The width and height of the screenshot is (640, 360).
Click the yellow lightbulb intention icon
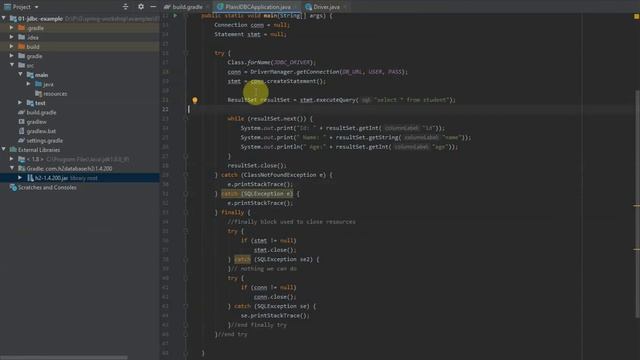tap(195, 100)
